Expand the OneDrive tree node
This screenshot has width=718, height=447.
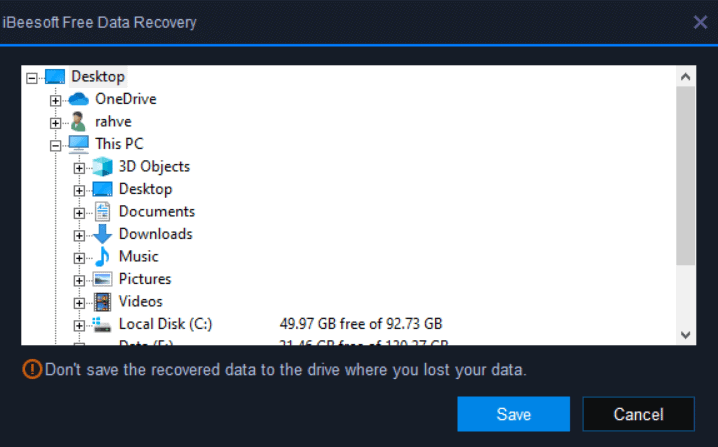click(55, 100)
